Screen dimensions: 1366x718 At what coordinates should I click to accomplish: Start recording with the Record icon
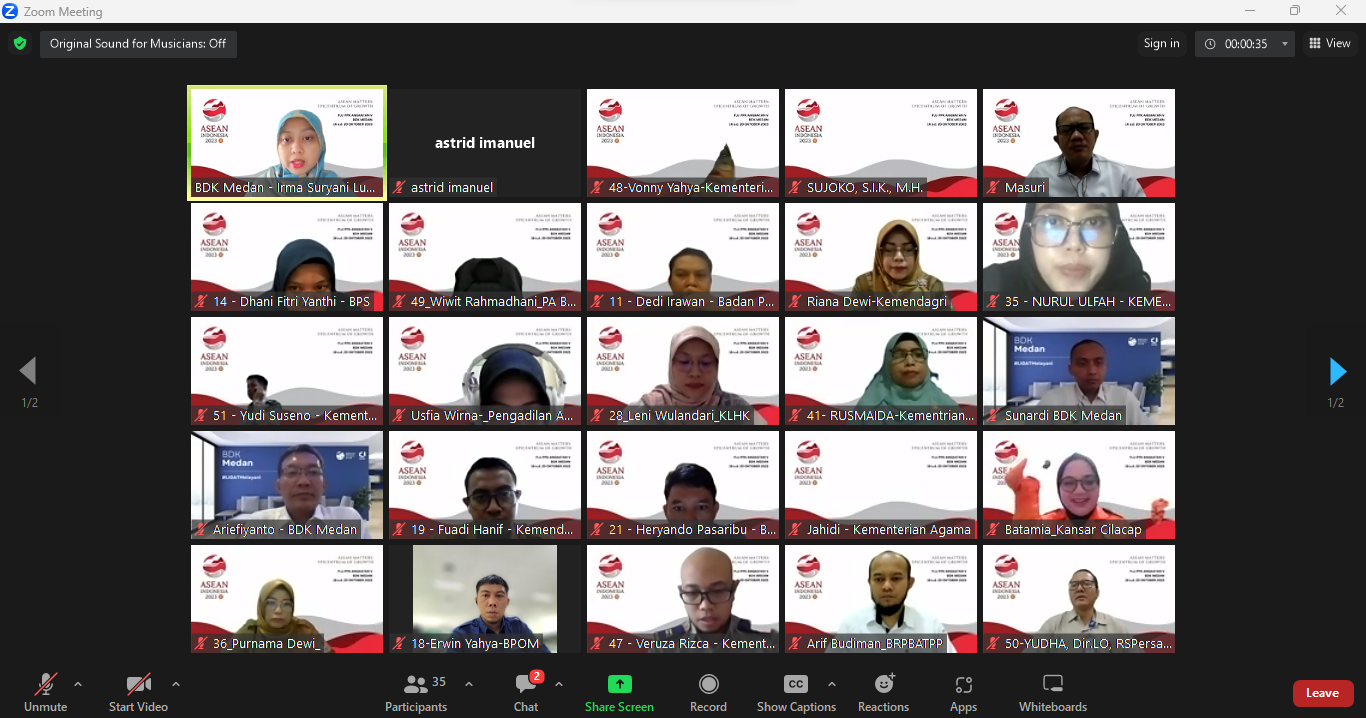pos(708,684)
